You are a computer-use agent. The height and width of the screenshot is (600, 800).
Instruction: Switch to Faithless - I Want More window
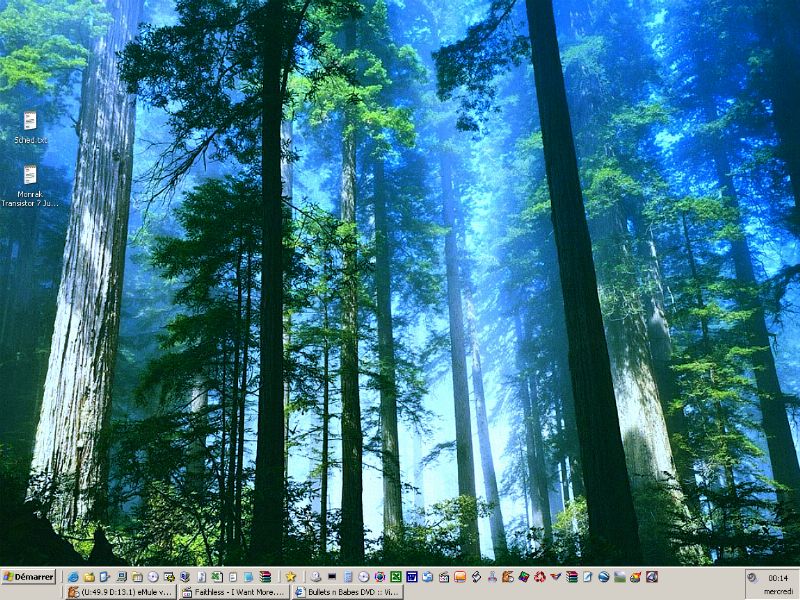234,592
